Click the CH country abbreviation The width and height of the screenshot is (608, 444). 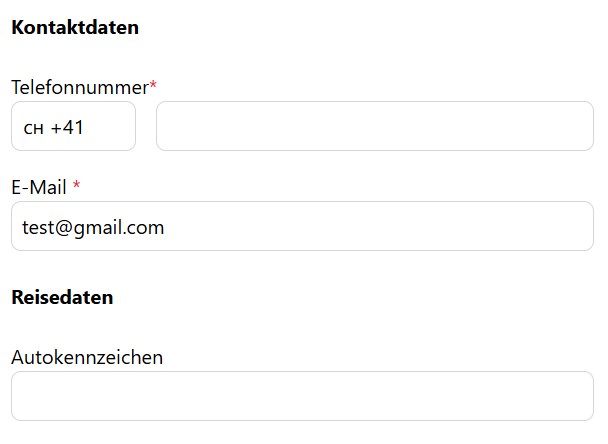coord(33,128)
